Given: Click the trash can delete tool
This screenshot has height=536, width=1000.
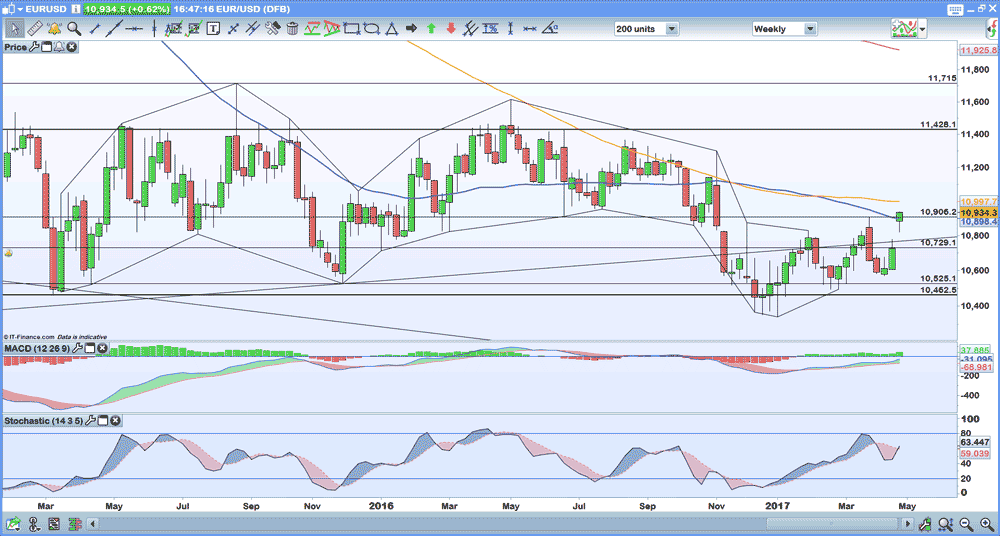Looking at the screenshot, I should 292,28.
